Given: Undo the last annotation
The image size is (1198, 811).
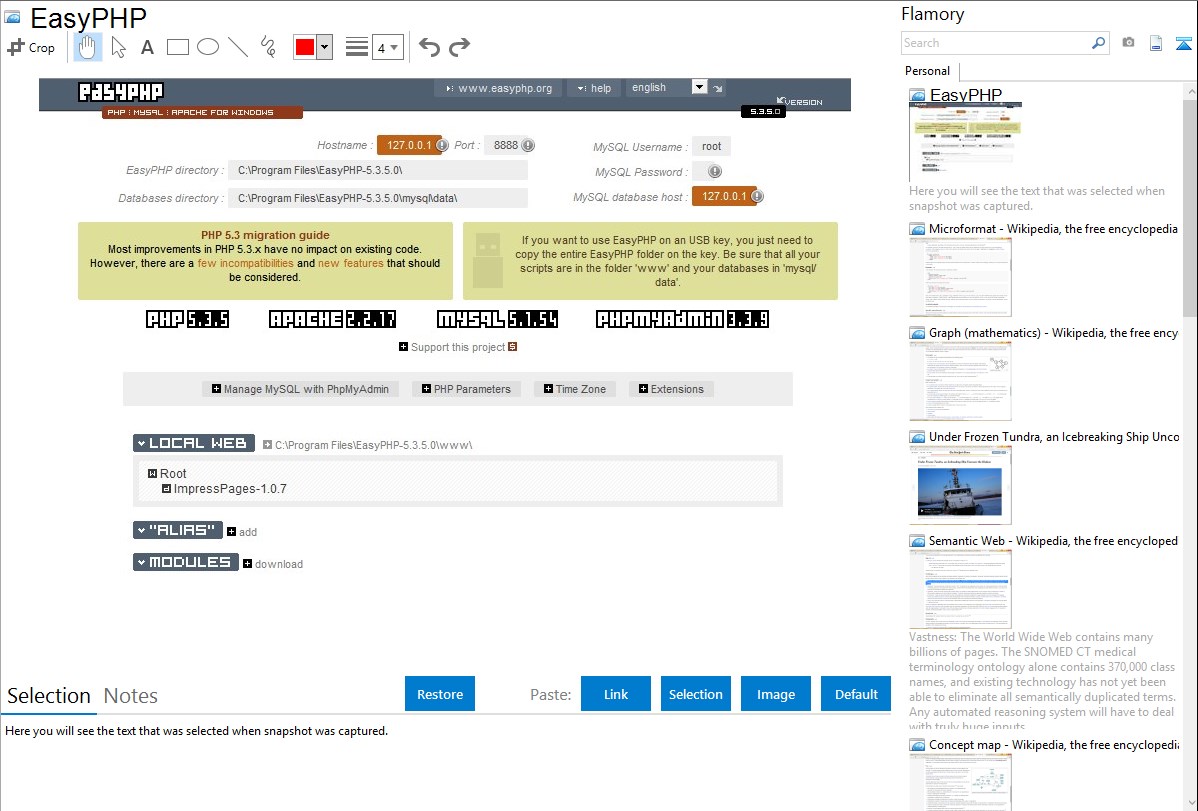Looking at the screenshot, I should click(429, 47).
